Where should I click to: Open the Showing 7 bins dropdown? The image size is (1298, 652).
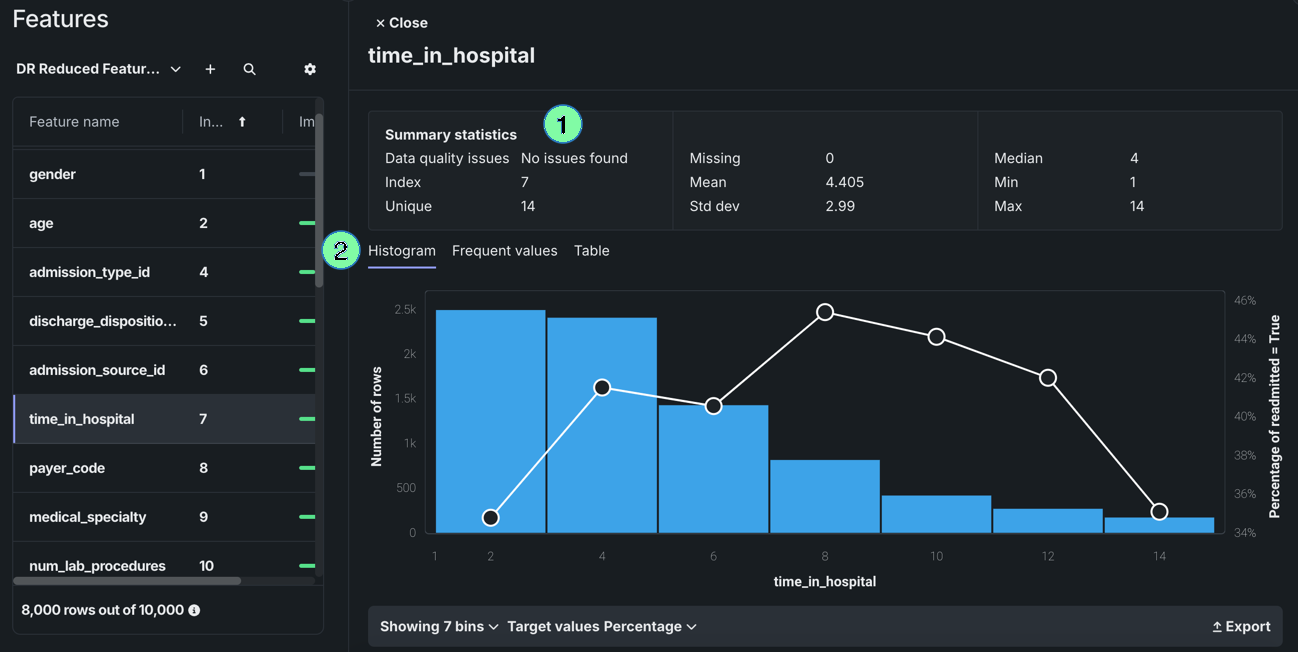point(439,627)
